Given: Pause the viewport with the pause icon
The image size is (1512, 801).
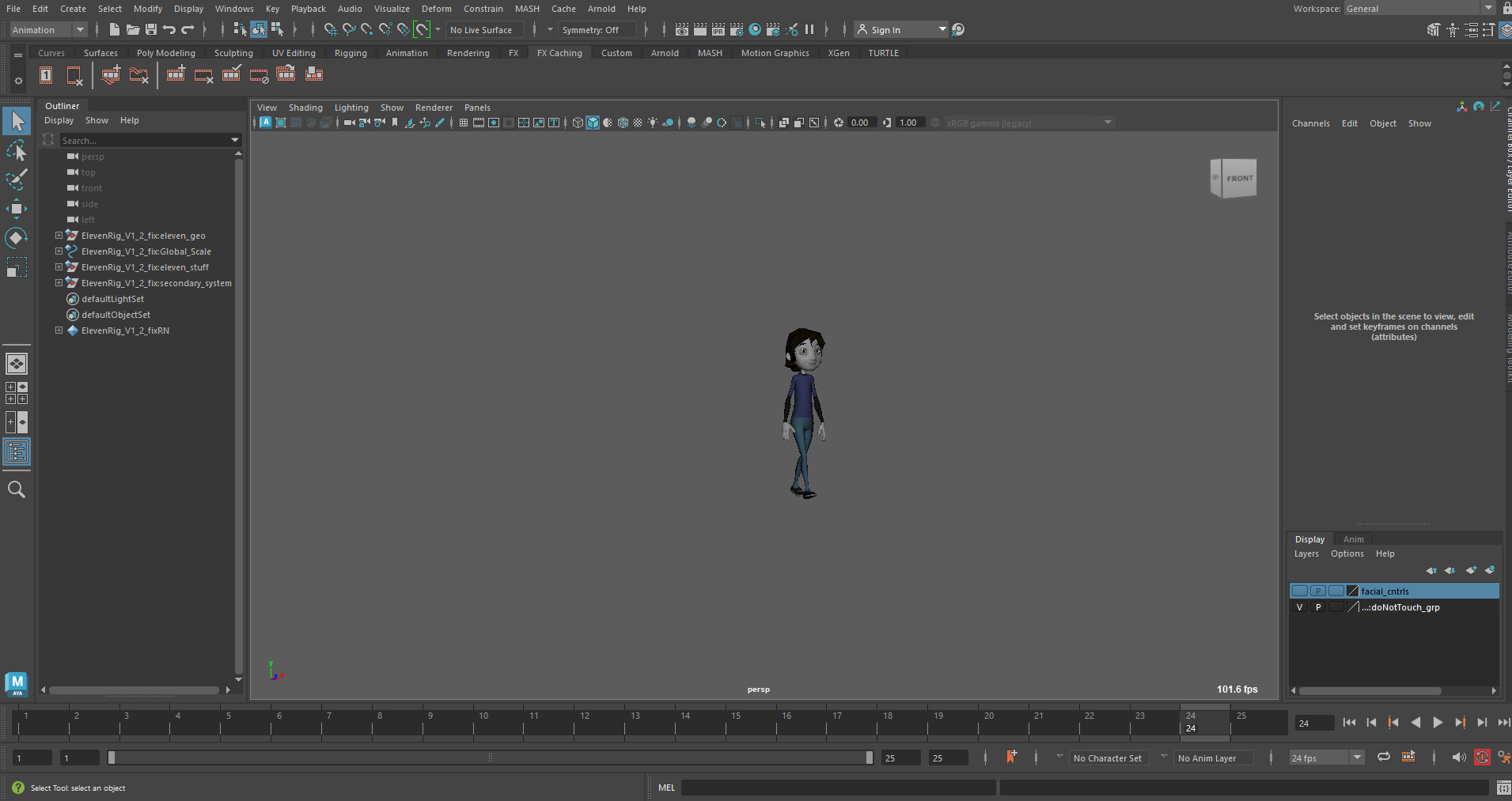Looking at the screenshot, I should pos(810,29).
